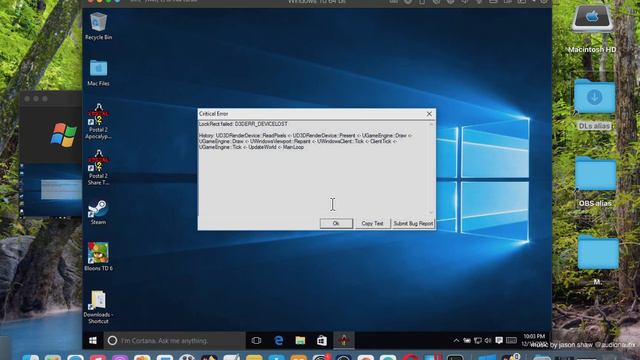Click the Windows Start button
This screenshot has height=360, width=640.
tap(93, 340)
